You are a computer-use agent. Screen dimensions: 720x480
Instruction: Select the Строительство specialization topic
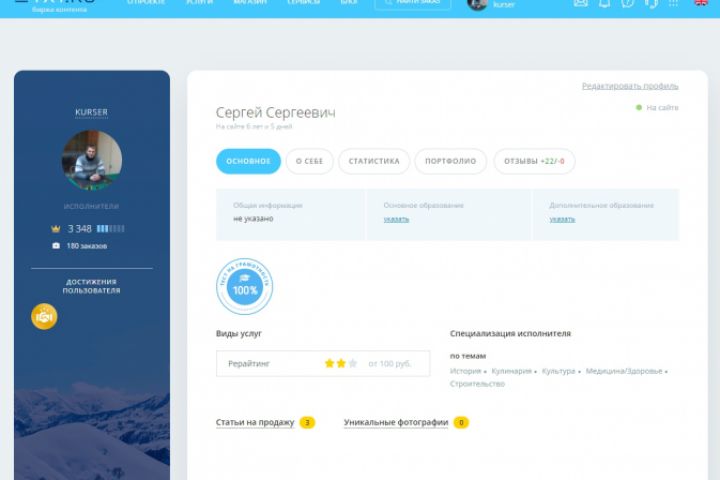click(477, 384)
